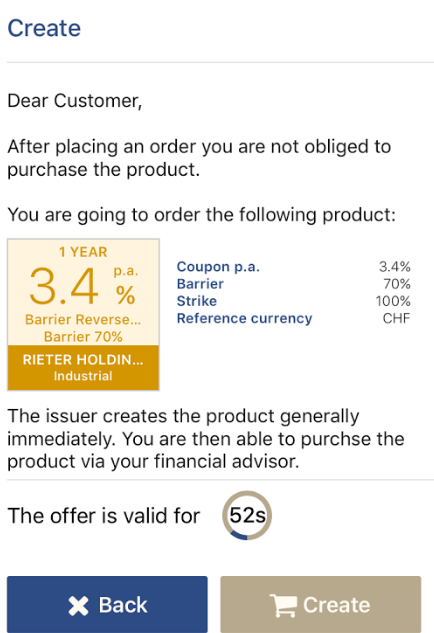The image size is (434, 633).
Task: Click the Reference currency label
Action: pos(244,319)
